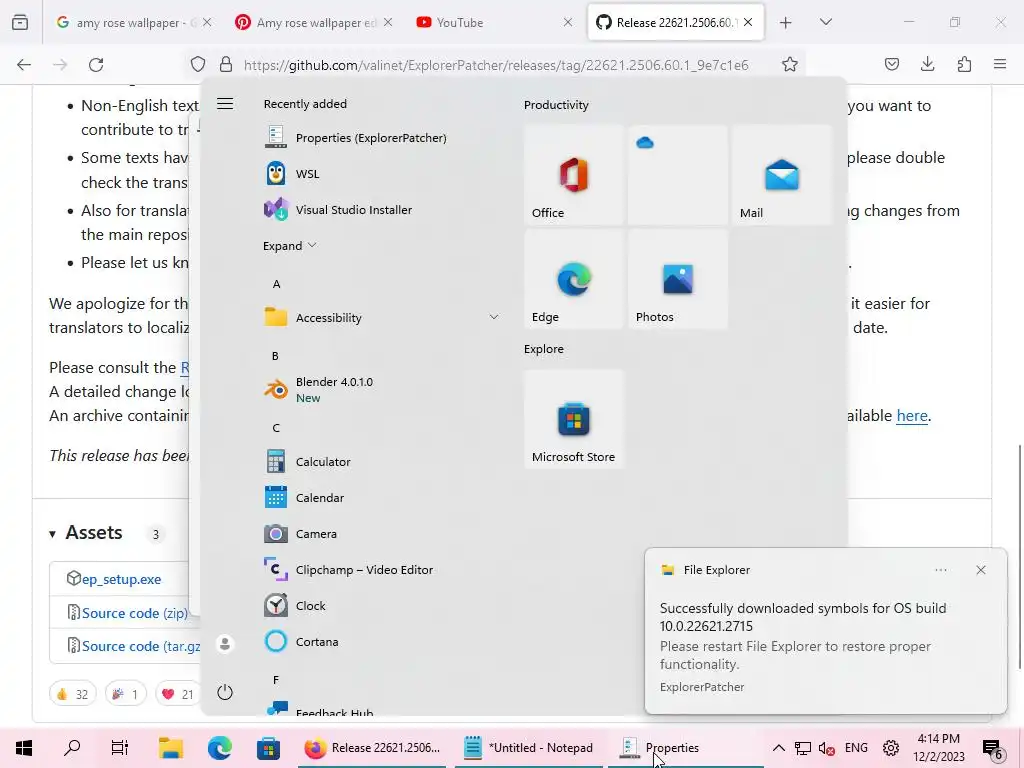Bookmark this page with the star
Image resolution: width=1024 pixels, height=768 pixels.
point(790,65)
